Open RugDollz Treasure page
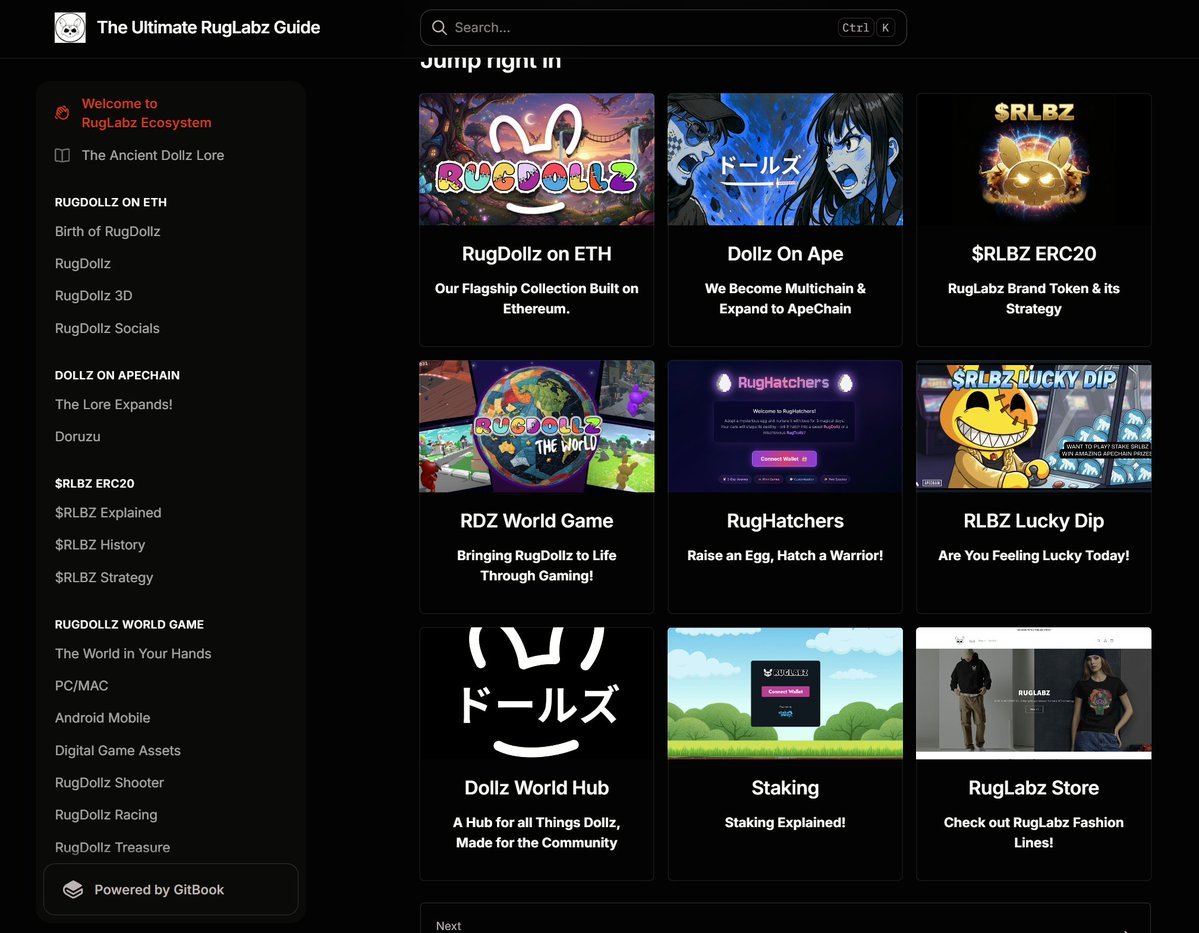 112,847
